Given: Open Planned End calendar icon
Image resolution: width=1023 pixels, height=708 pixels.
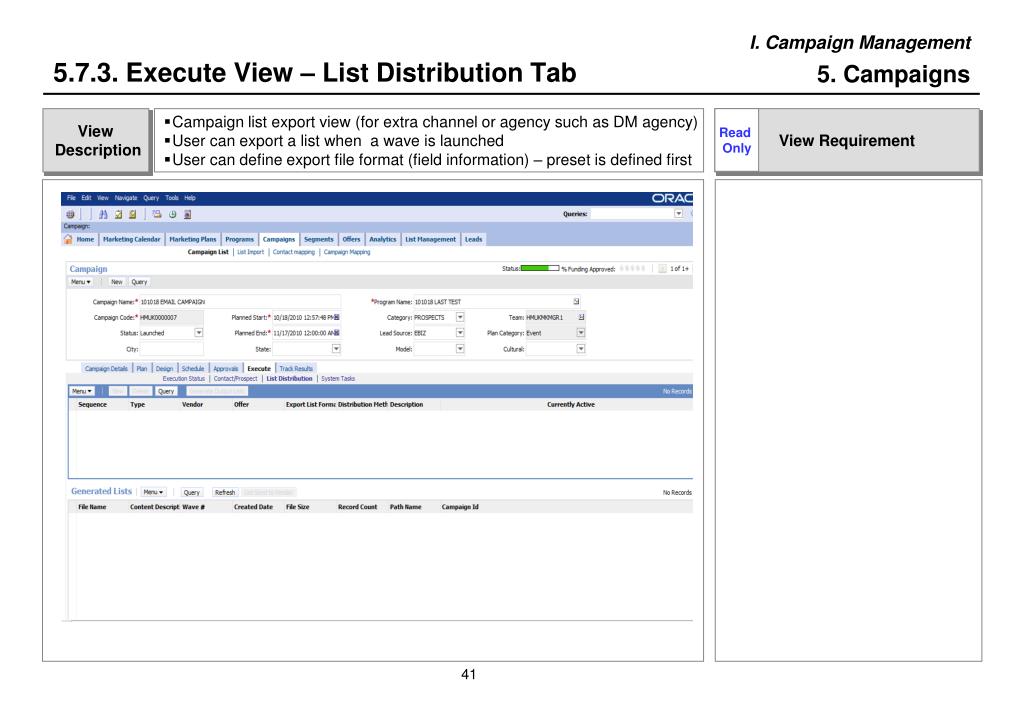Looking at the screenshot, I should (x=337, y=333).
